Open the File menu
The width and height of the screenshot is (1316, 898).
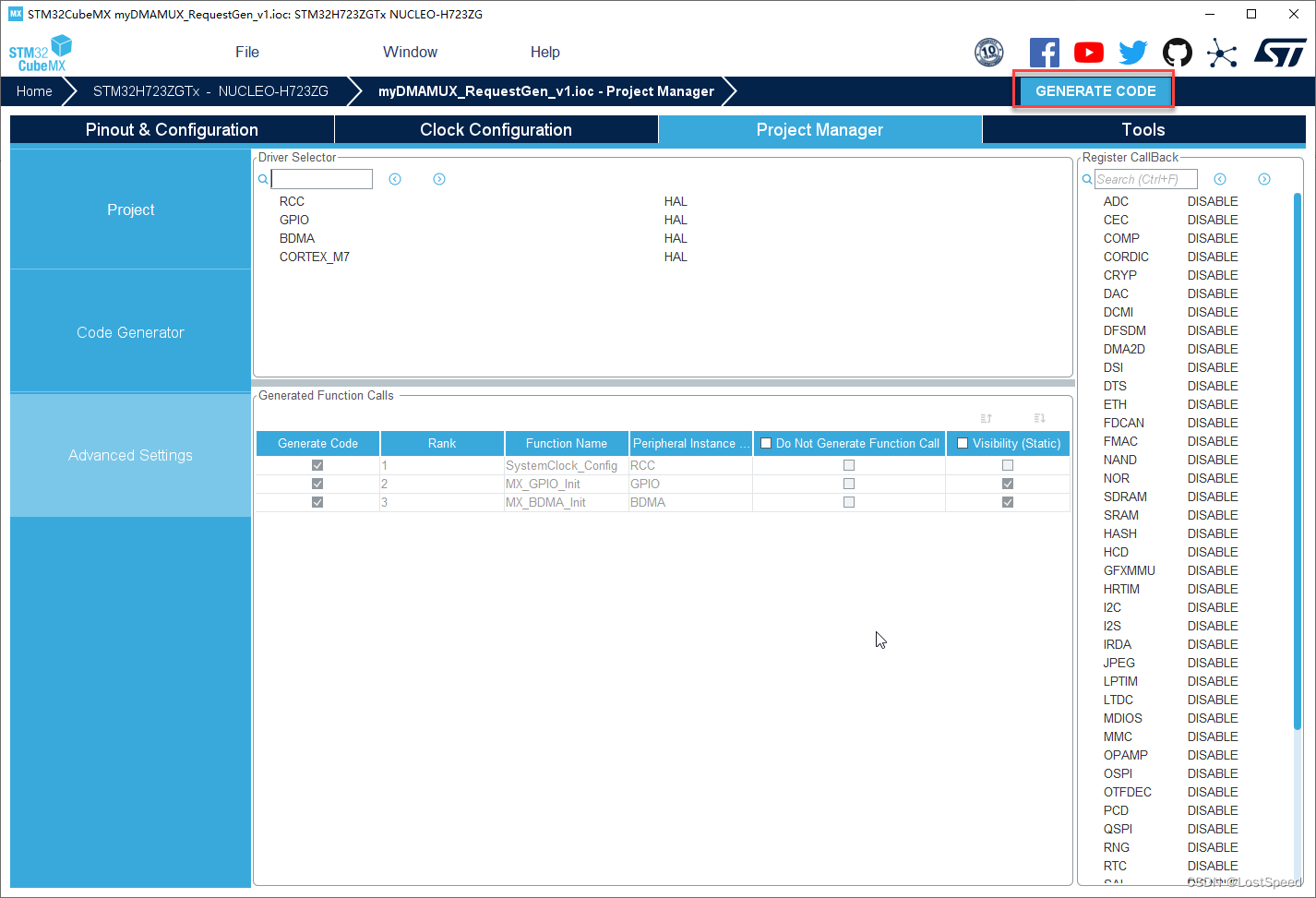247,52
